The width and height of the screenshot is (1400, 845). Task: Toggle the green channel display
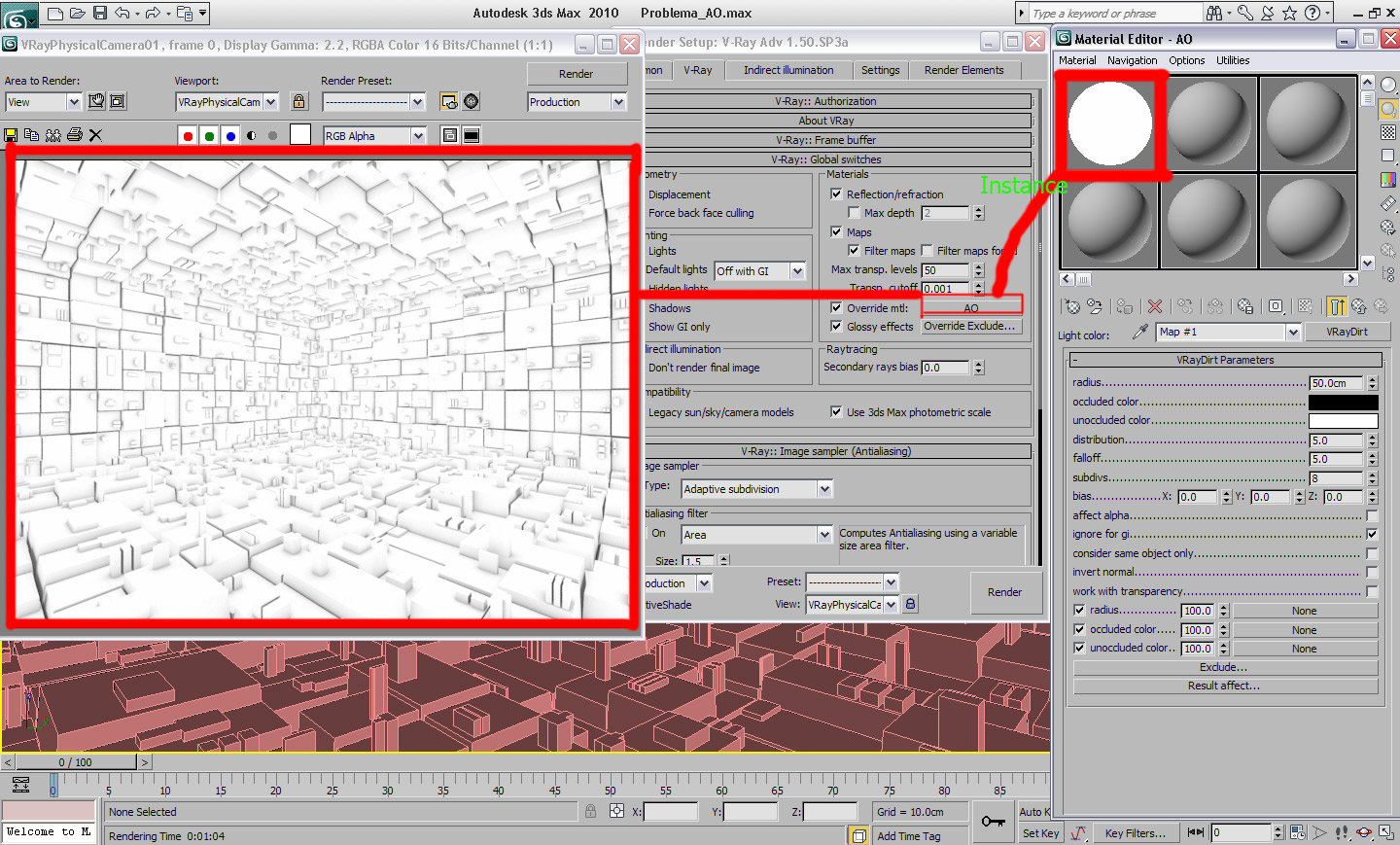click(209, 136)
